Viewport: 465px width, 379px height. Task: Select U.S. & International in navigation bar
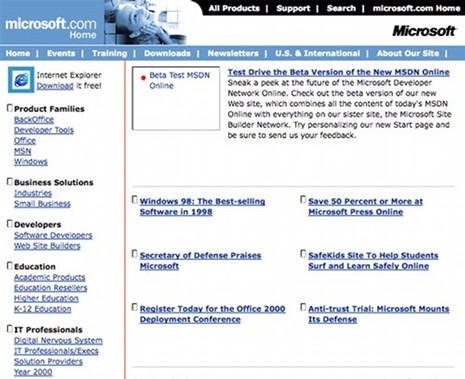[x=318, y=53]
